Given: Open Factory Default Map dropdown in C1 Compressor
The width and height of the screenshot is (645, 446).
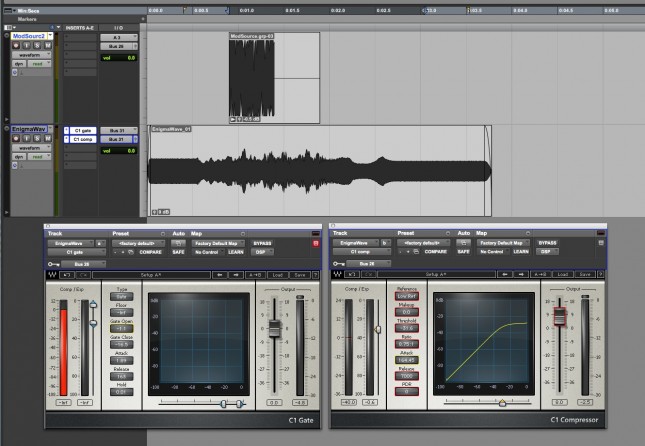Looking at the screenshot, I should (503, 243).
